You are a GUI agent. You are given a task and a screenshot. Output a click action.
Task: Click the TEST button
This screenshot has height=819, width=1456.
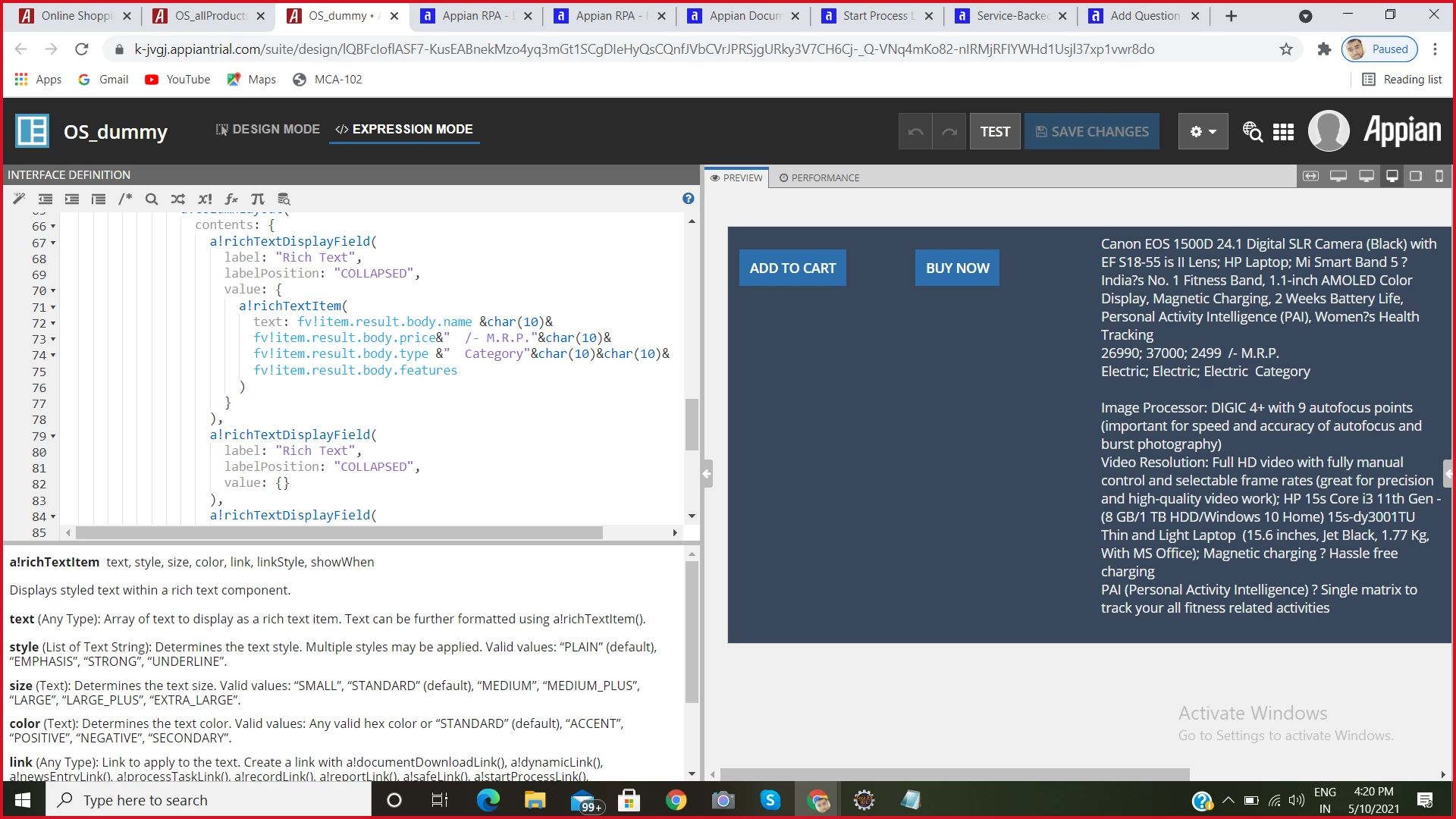(x=995, y=131)
